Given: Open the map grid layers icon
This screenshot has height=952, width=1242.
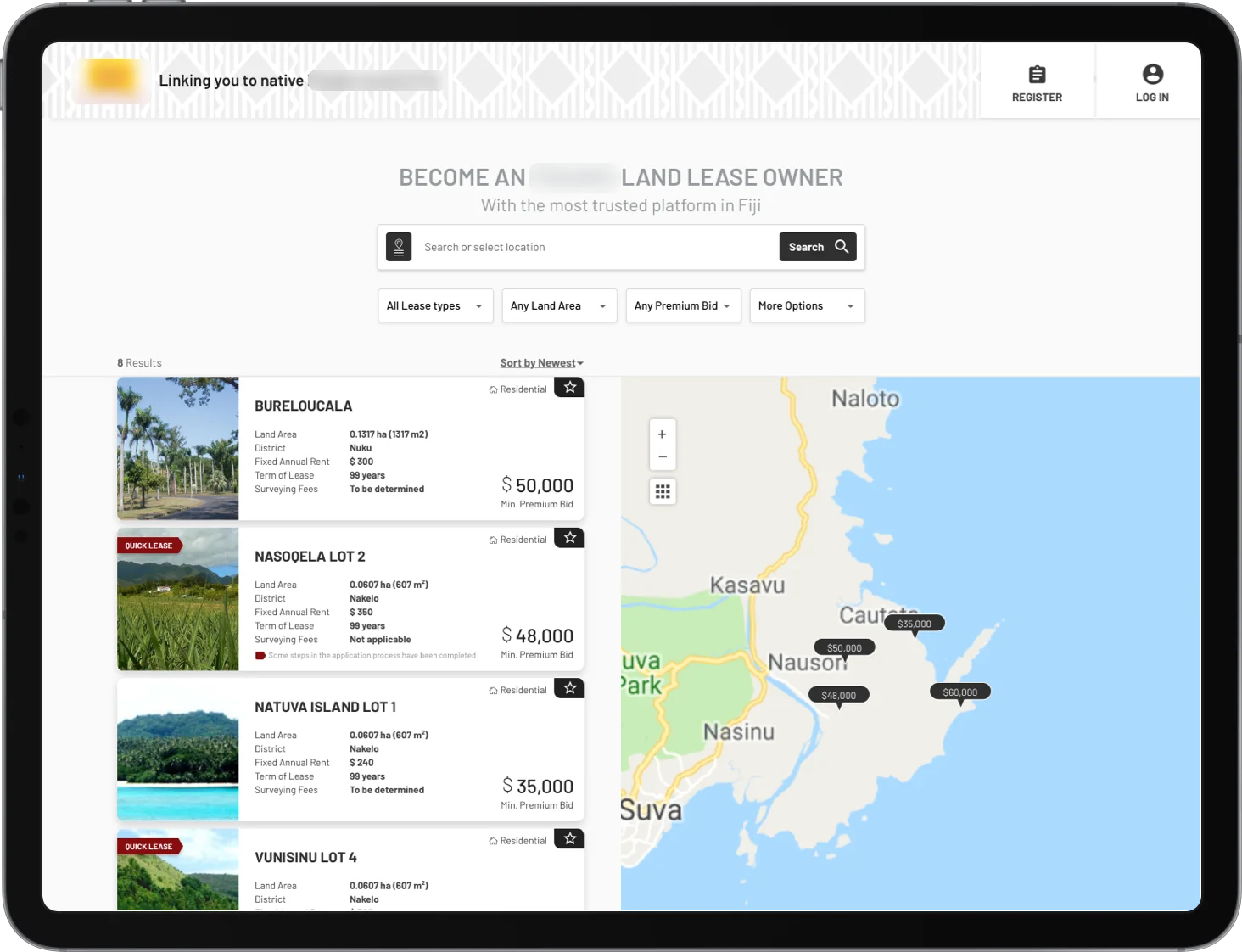Looking at the screenshot, I should pyautogui.click(x=663, y=491).
